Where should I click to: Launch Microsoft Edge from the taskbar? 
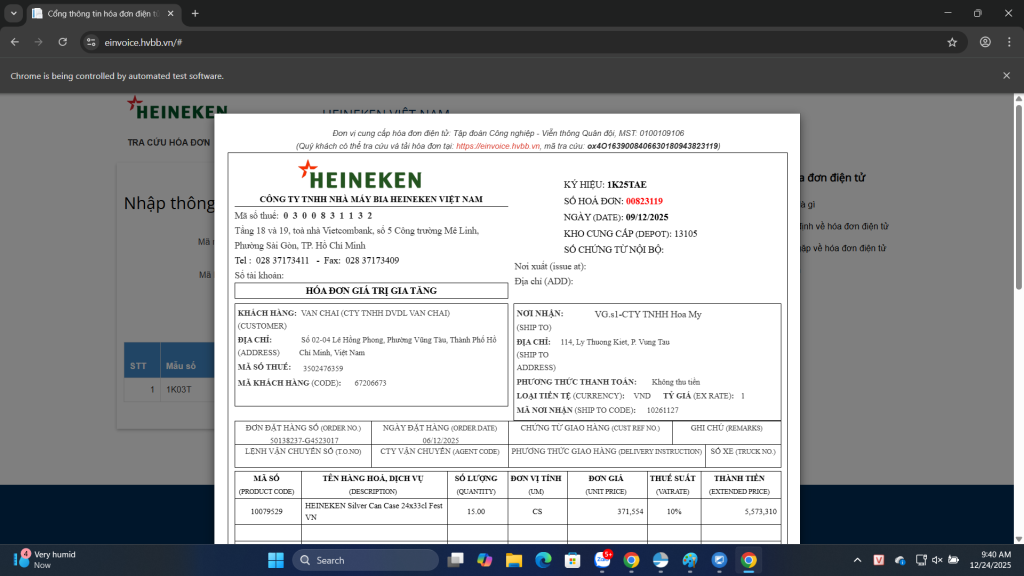(x=543, y=560)
